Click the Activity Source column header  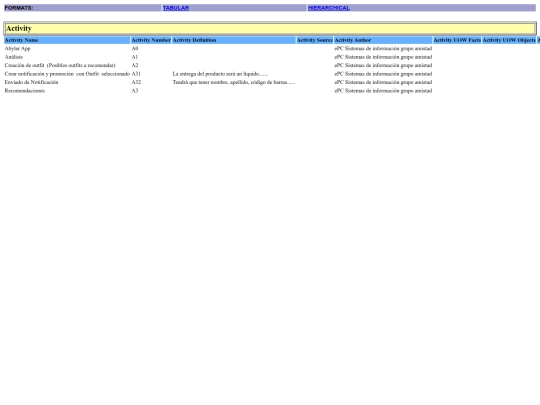click(315, 40)
